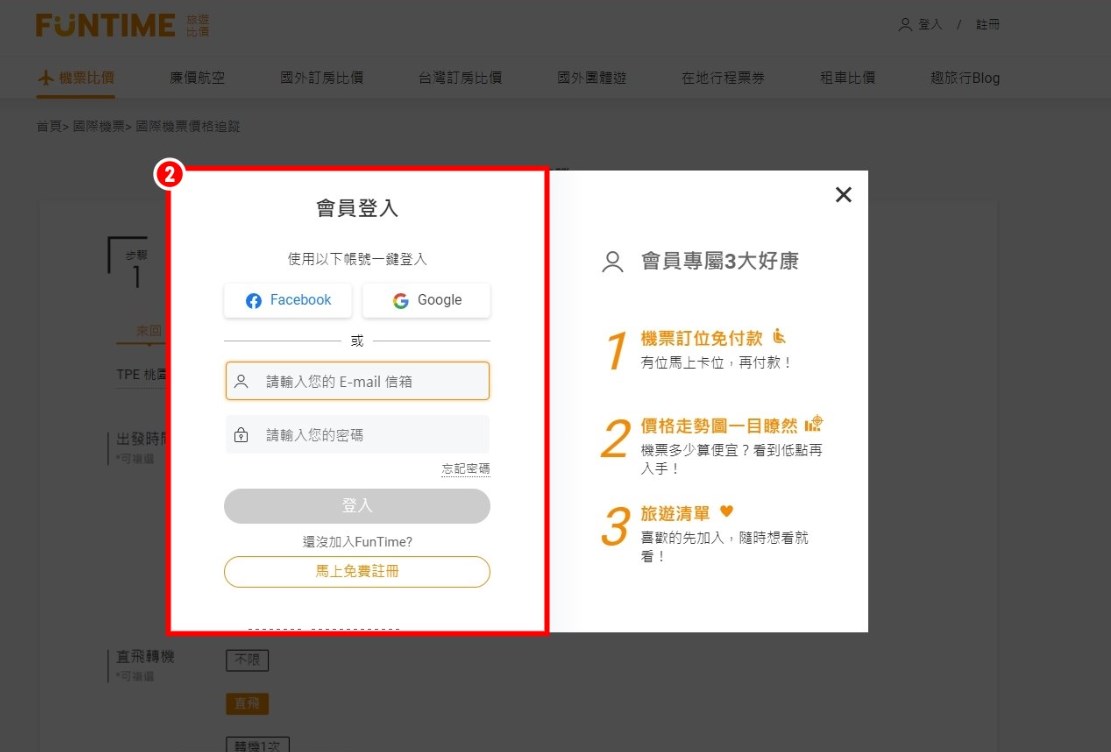This screenshot has width=1111, height=752.
Task: Click the grey 登入 submit button
Action: click(357, 506)
